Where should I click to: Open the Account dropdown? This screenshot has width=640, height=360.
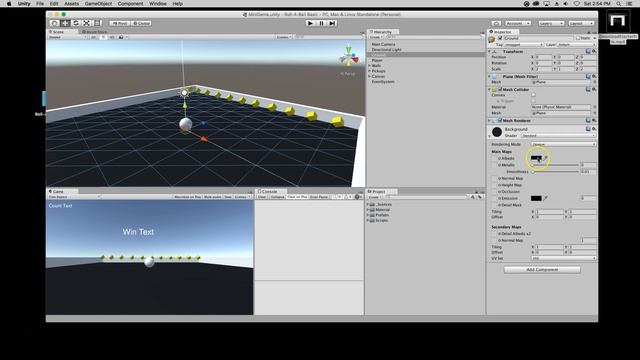tap(518, 23)
